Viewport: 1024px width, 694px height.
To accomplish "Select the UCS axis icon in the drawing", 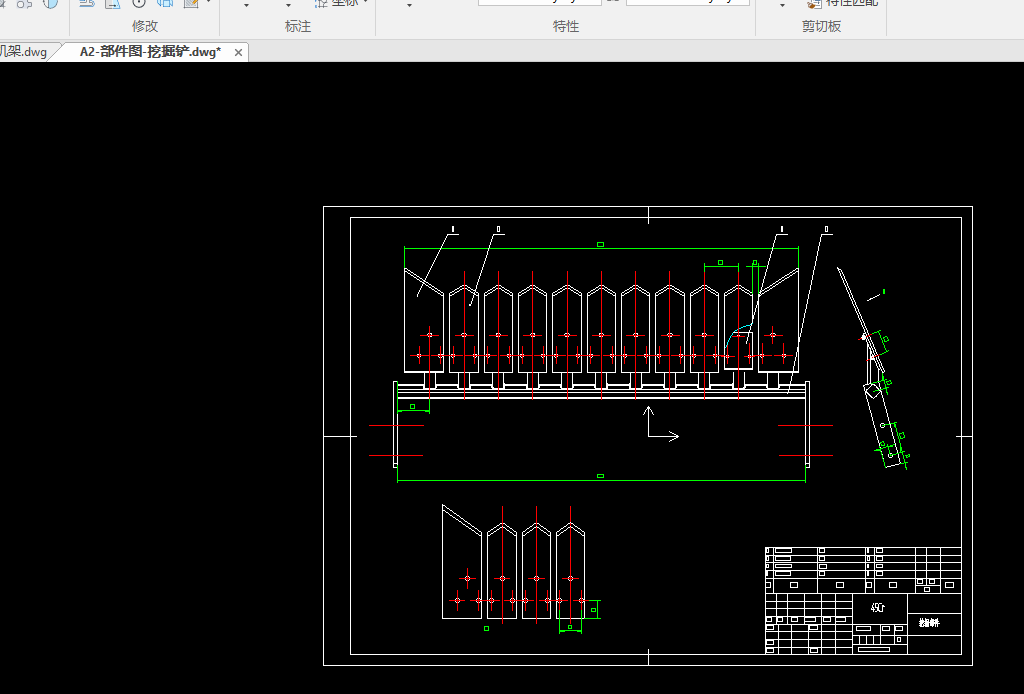I will click(662, 424).
